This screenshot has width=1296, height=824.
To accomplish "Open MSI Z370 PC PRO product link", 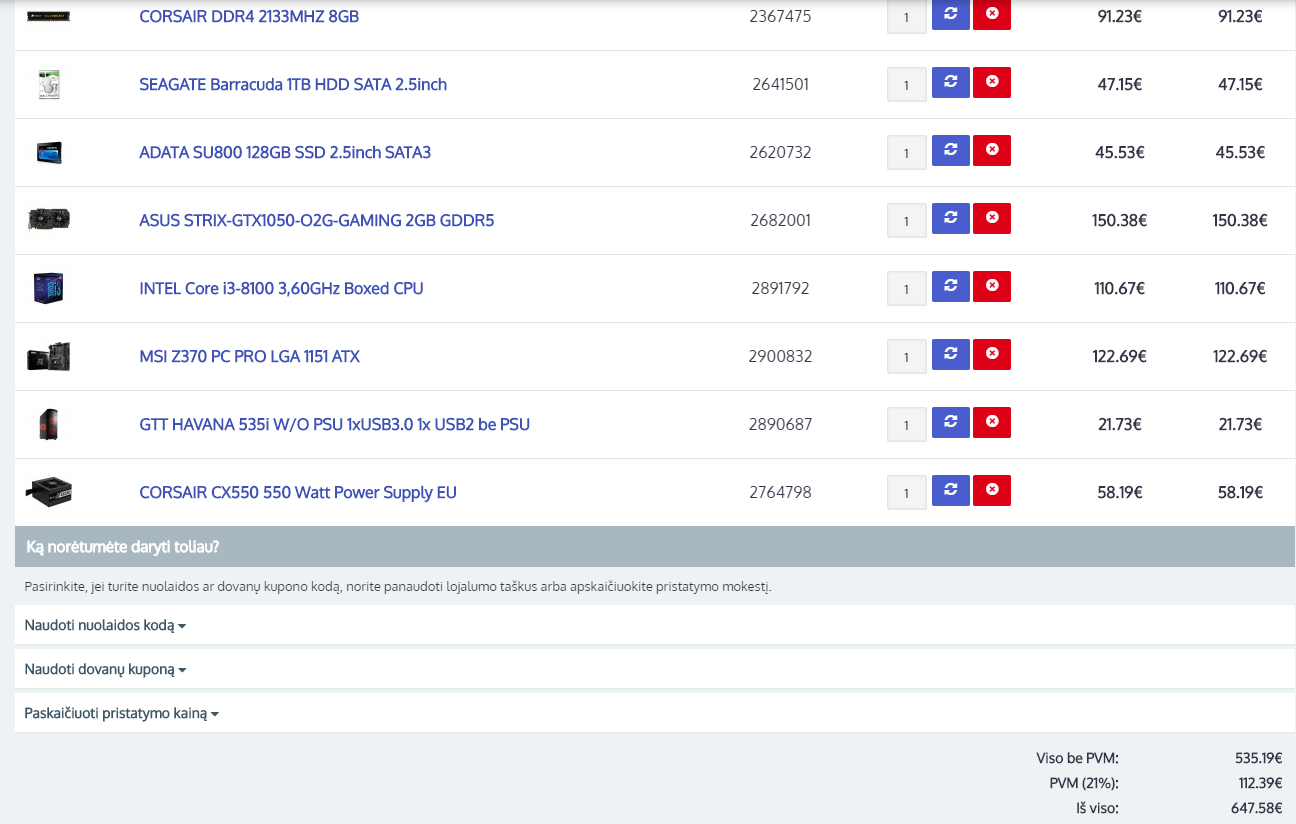I will click(249, 356).
